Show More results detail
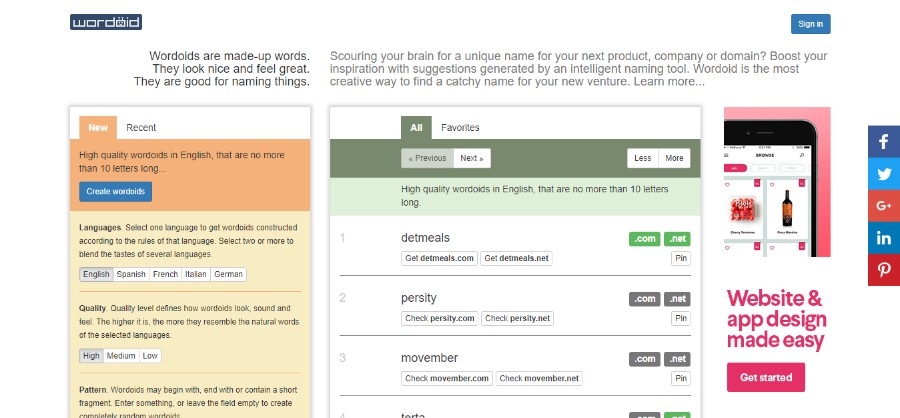The image size is (900, 418). click(x=674, y=158)
